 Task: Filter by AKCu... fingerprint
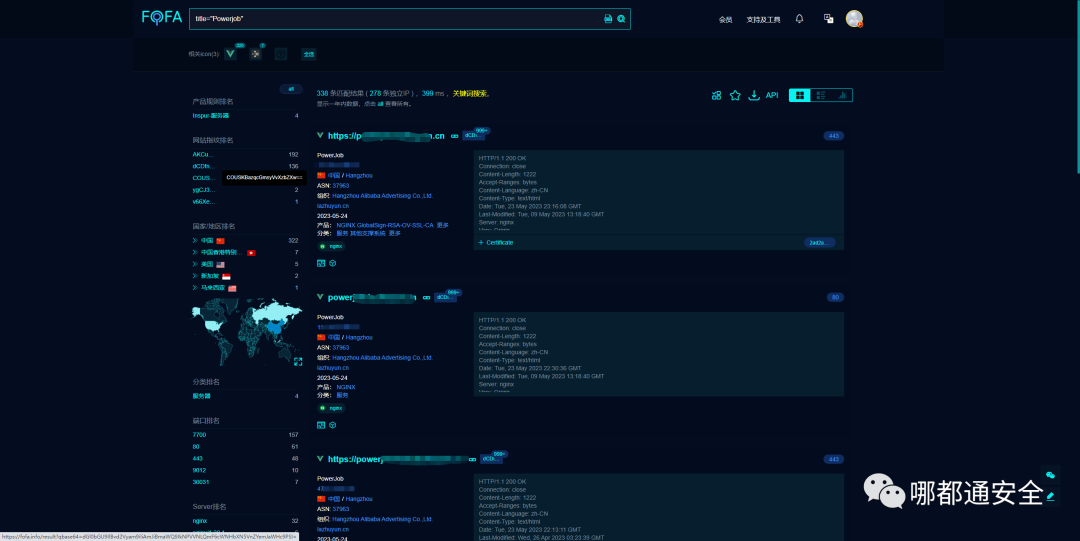[x=203, y=154]
